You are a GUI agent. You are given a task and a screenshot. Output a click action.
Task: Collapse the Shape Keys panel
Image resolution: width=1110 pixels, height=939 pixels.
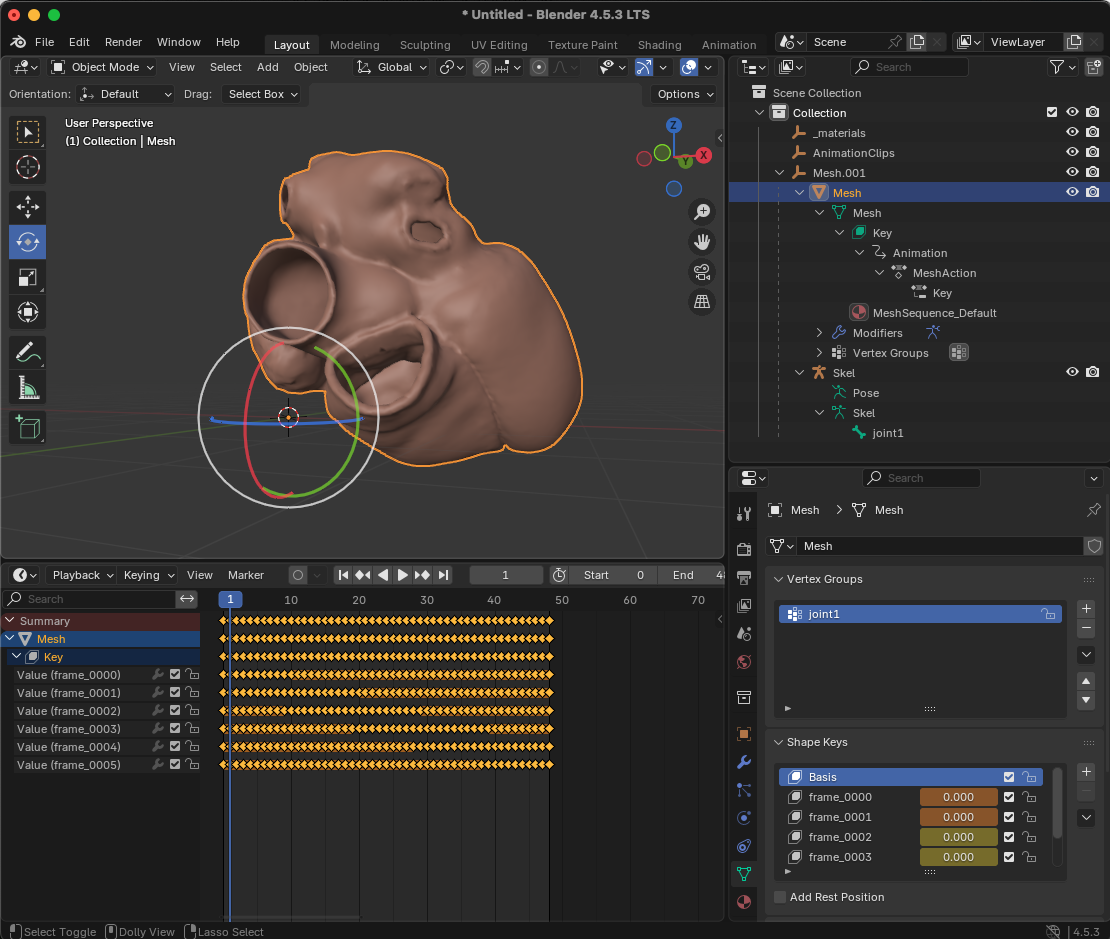[780, 742]
